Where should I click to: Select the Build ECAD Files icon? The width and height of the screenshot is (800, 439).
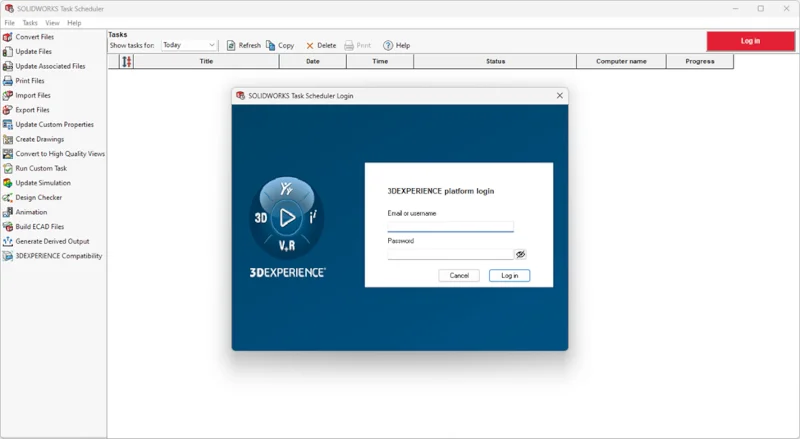8,227
